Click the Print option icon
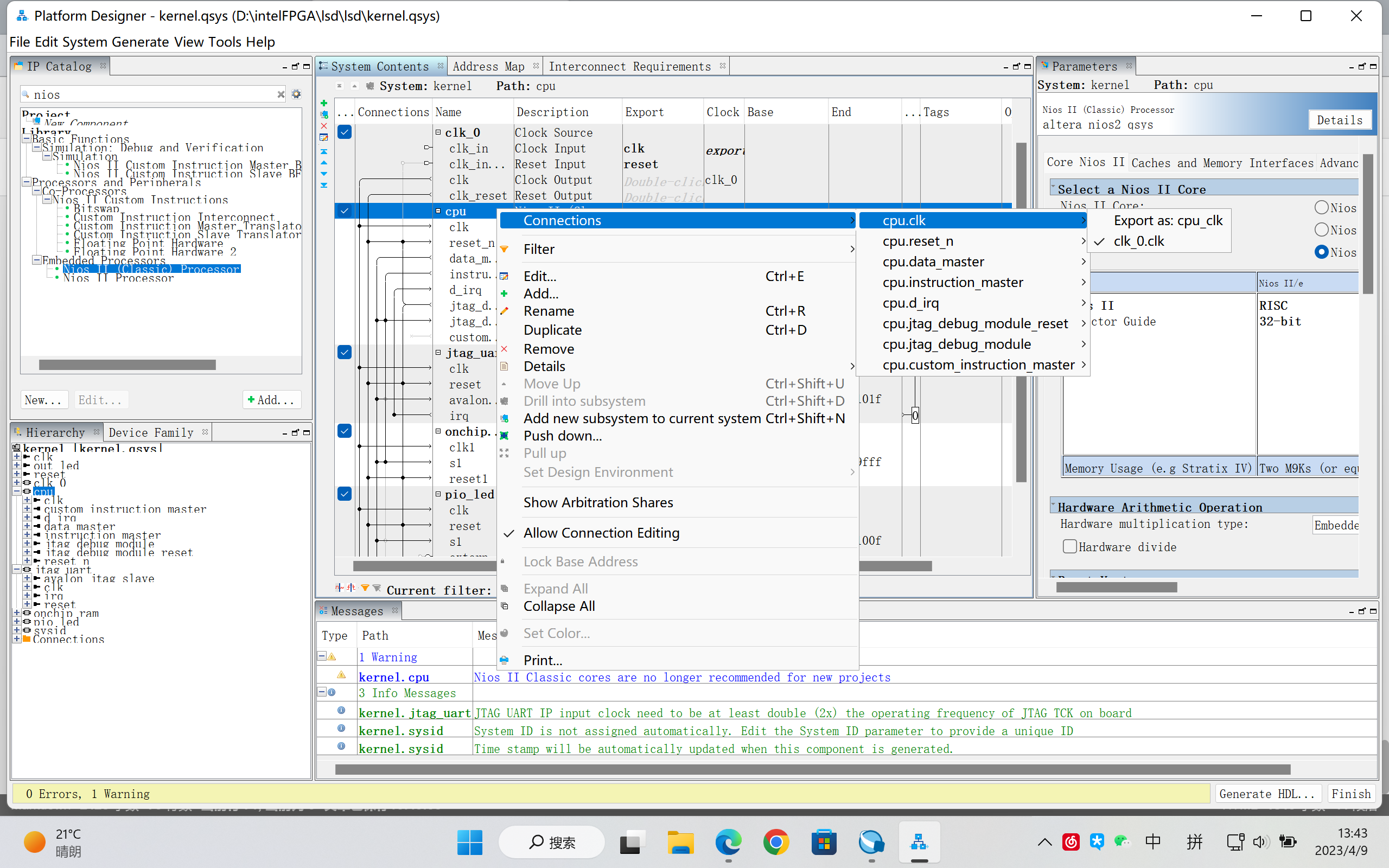1389x868 pixels. 506,660
